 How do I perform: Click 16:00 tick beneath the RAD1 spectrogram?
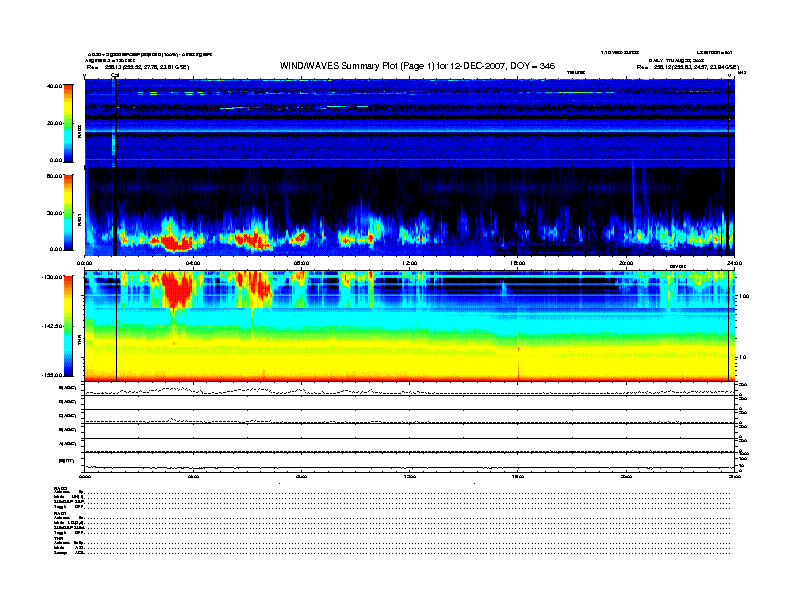[518, 263]
